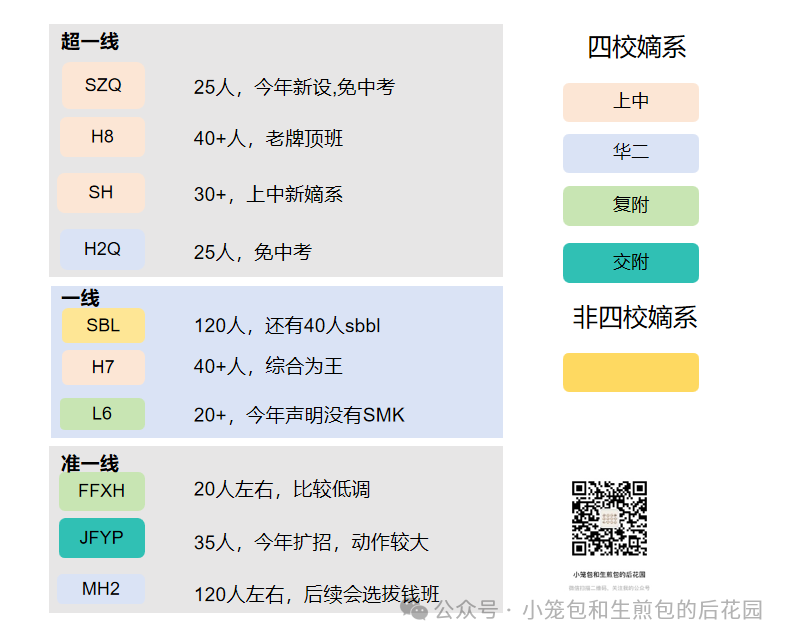Click the green FFXH label

[102, 491]
